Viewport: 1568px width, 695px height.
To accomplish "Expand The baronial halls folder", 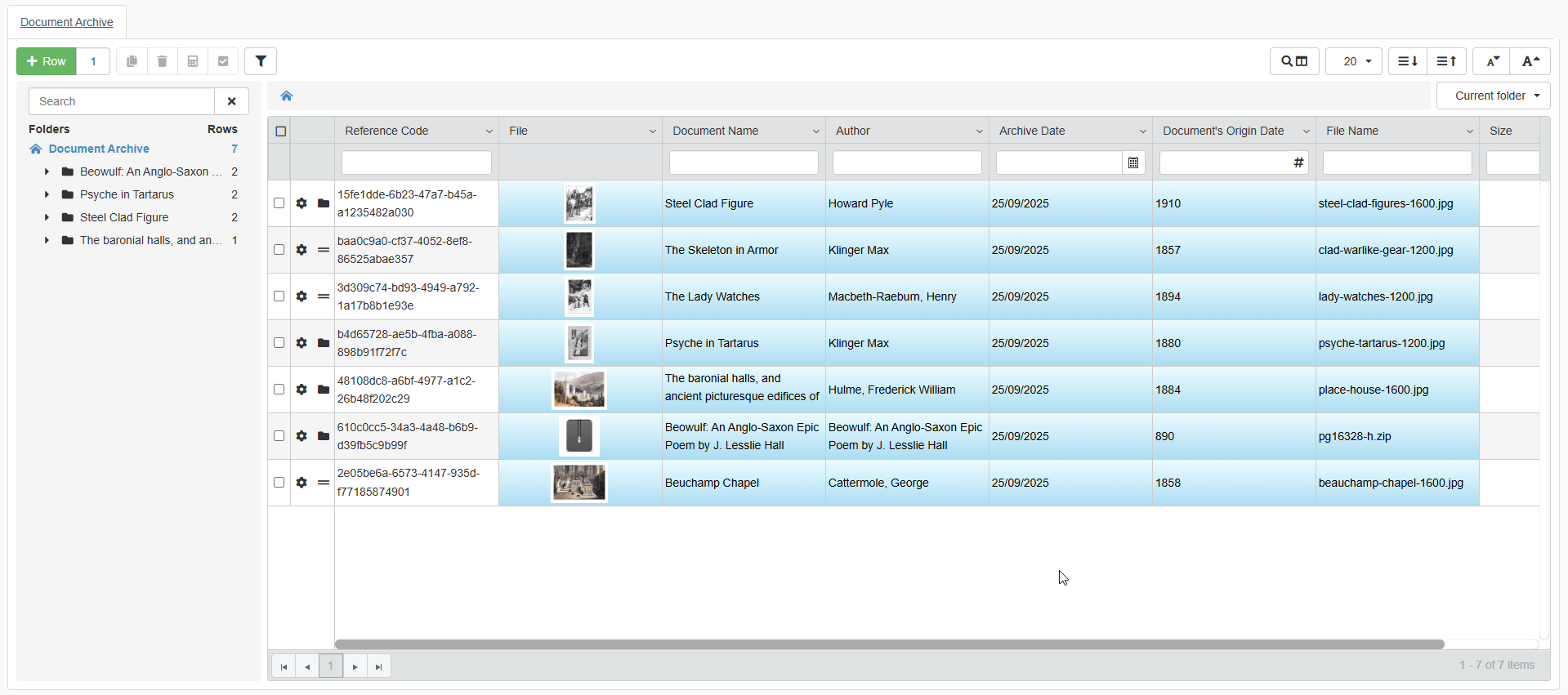I will pos(47,240).
